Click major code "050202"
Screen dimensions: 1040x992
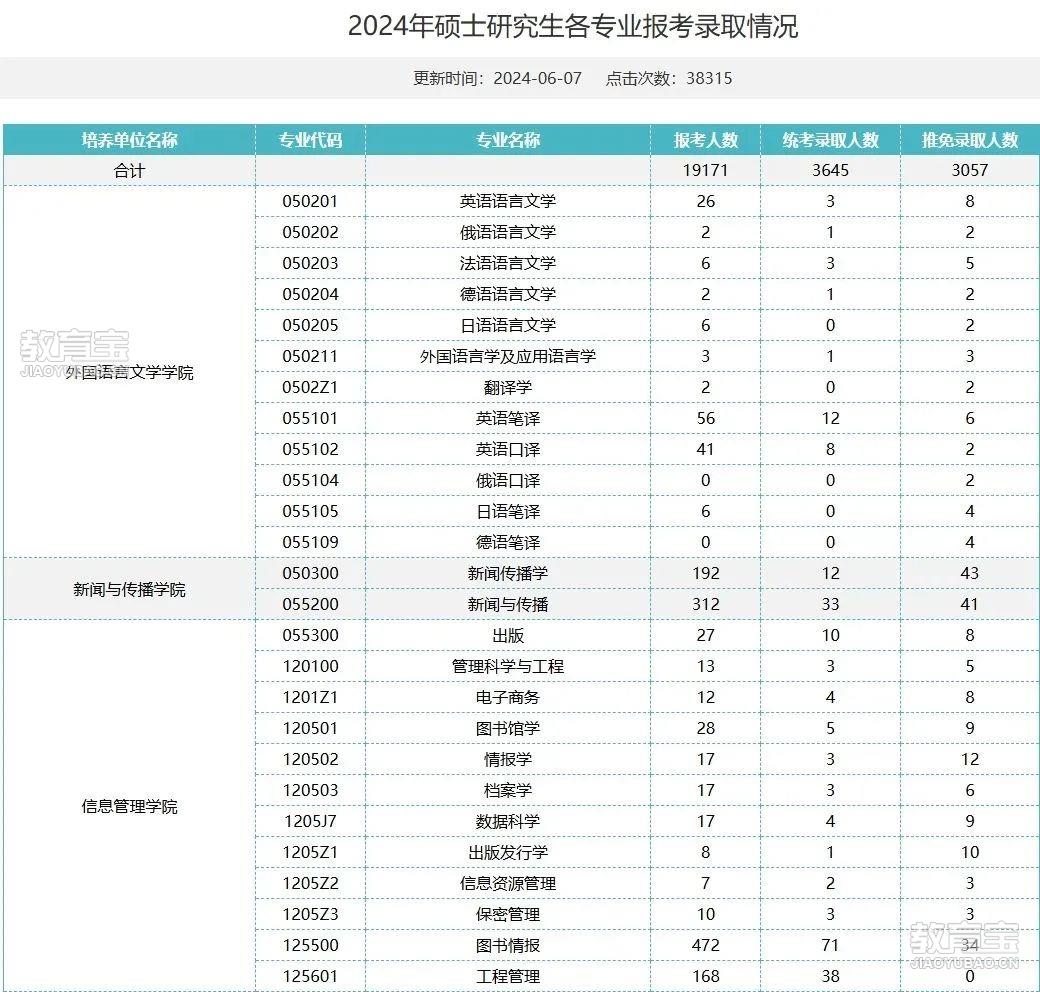click(x=310, y=232)
